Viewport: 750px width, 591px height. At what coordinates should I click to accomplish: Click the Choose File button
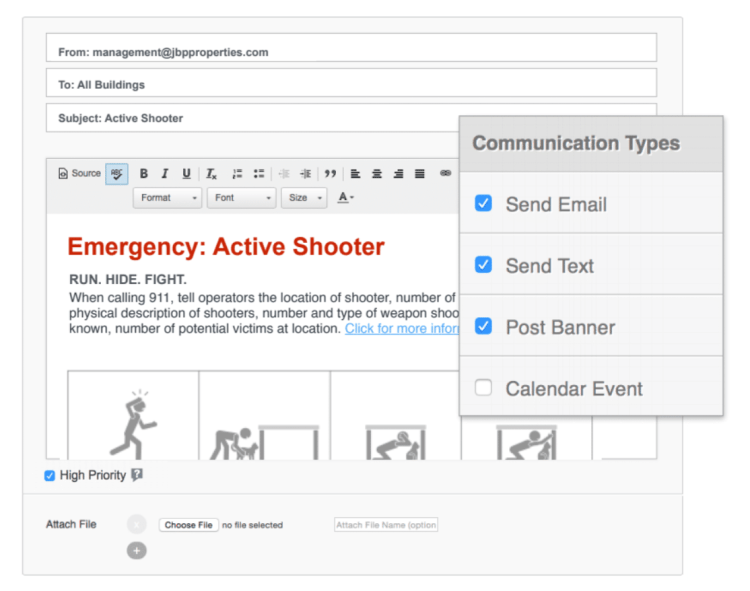pos(188,525)
